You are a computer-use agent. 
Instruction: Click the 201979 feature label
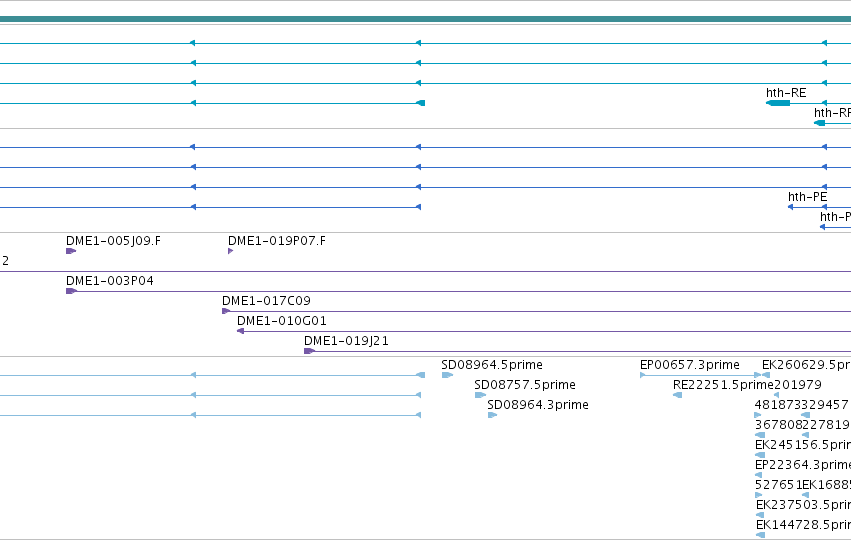[798, 385]
